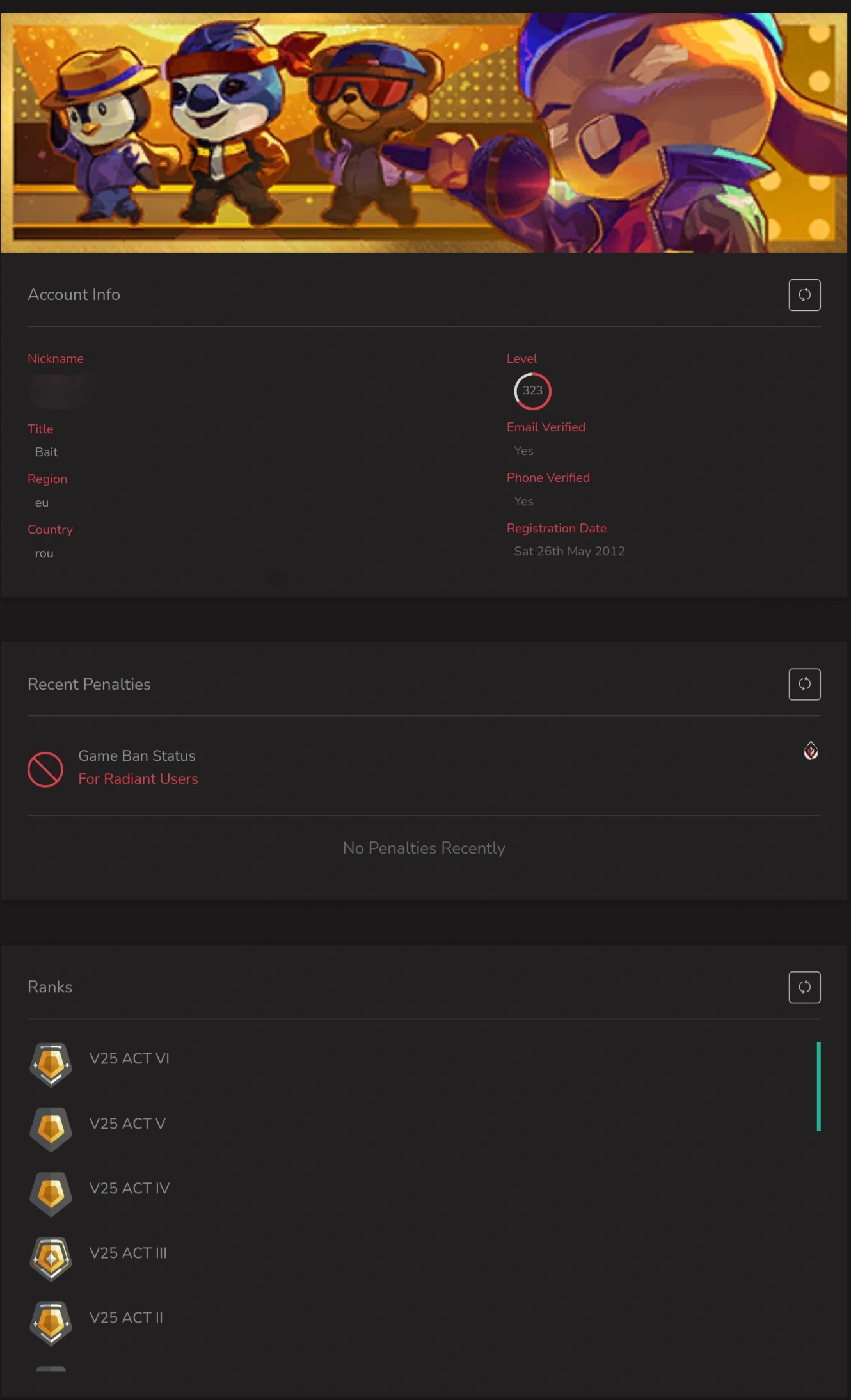Click the teal ranks list scrollbar
This screenshot has width=851, height=1400.
point(818,1086)
